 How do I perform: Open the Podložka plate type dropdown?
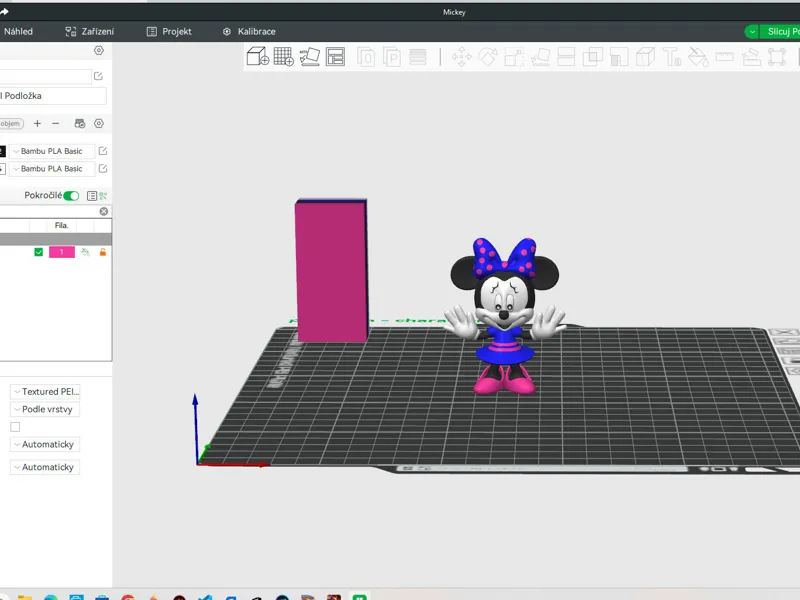(x=53, y=96)
